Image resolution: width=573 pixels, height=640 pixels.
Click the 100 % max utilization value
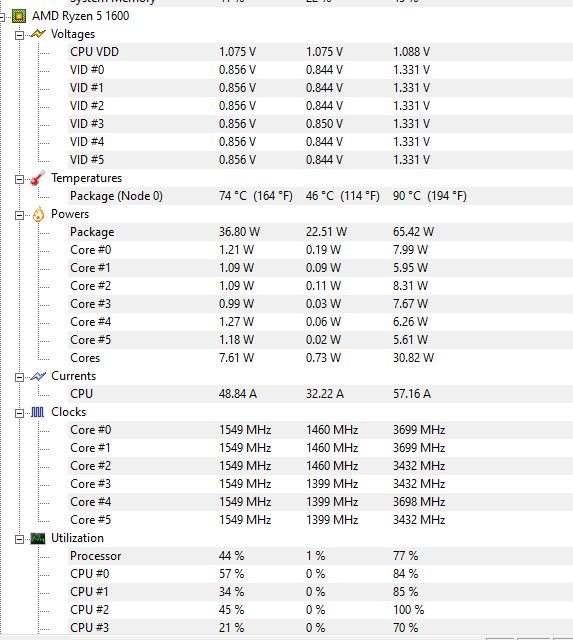coord(409,610)
